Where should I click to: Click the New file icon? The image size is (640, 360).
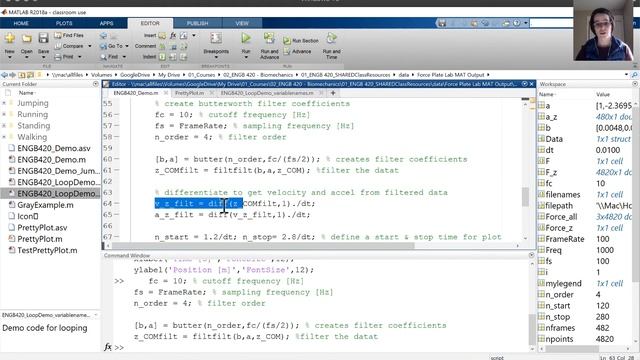10,38
